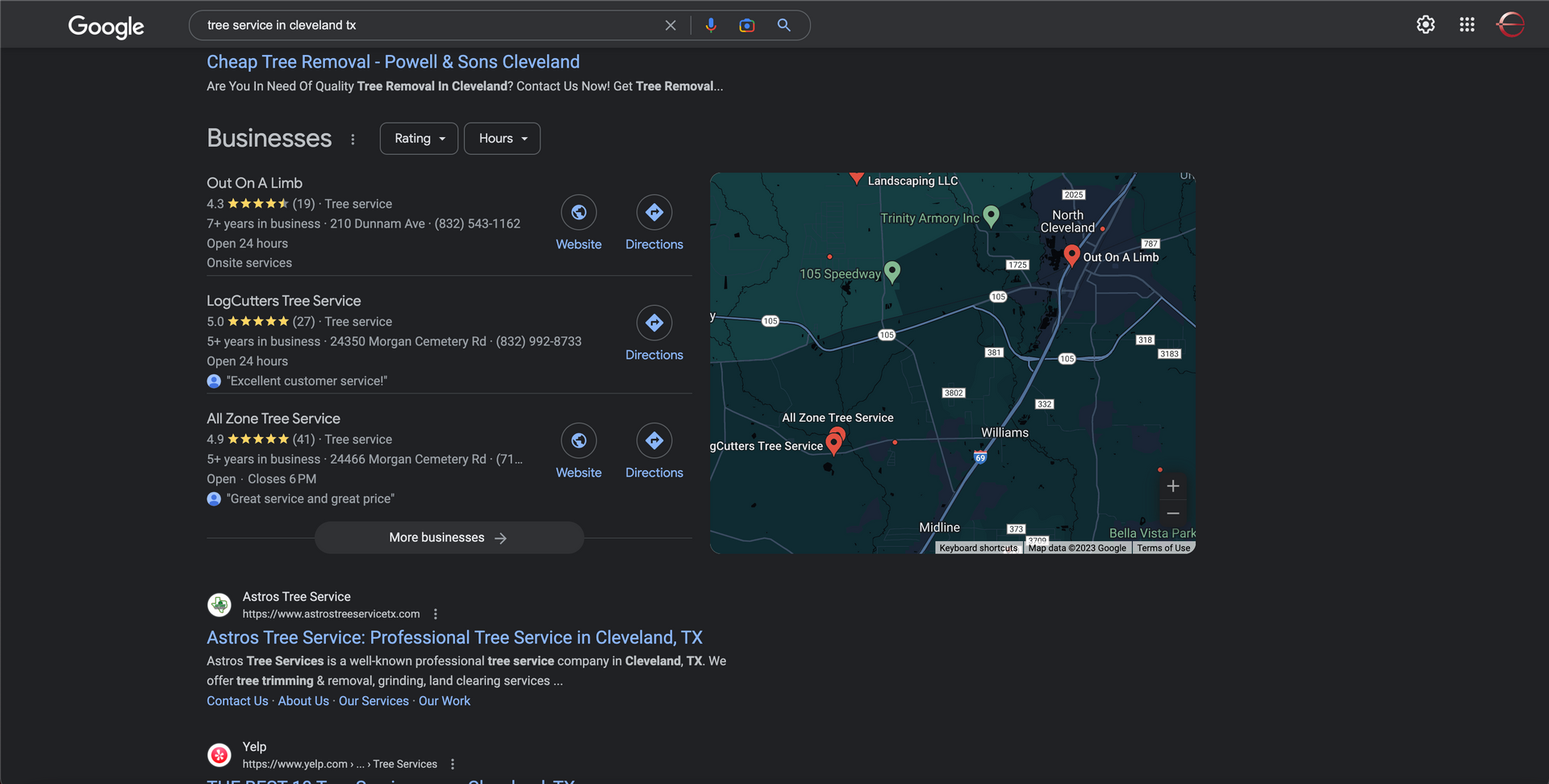Viewport: 1549px width, 784px height.
Task: Search by image using the Google Lens icon
Action: (746, 25)
